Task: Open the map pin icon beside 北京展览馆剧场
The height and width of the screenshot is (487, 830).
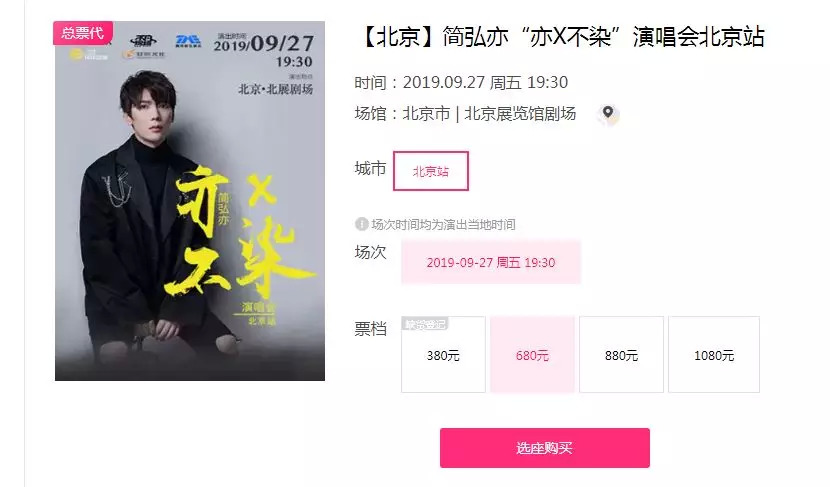Action: coord(608,114)
